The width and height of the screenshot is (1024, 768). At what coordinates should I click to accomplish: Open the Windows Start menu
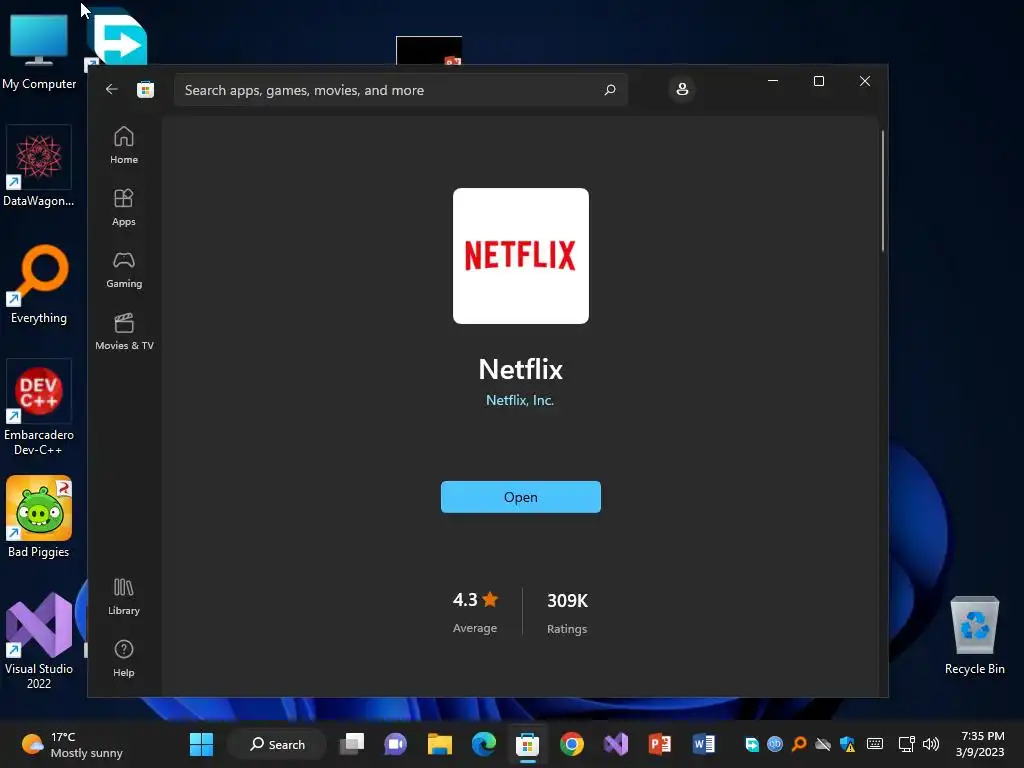tap(201, 744)
